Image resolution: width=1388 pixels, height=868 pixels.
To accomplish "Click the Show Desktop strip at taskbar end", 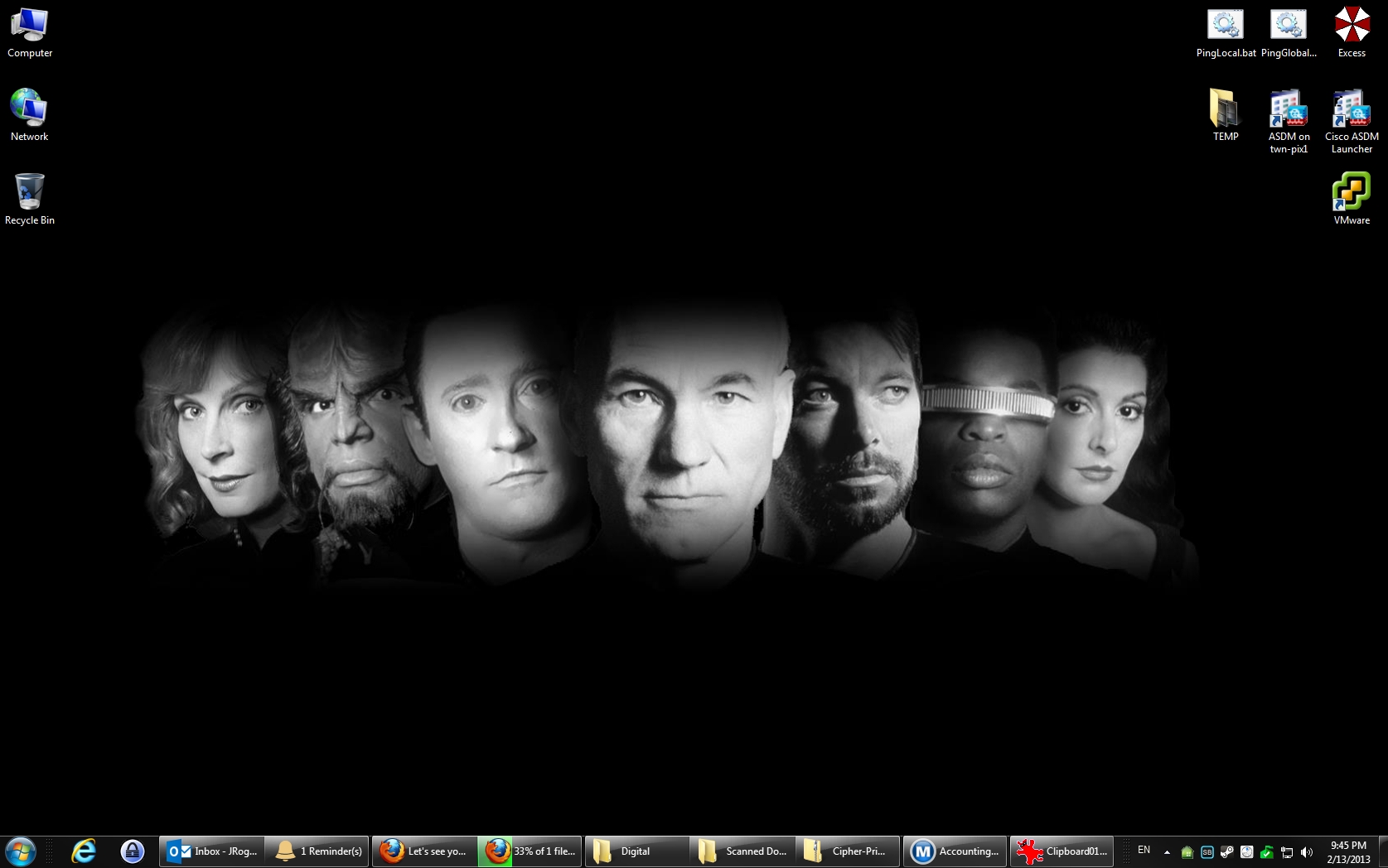I will coord(1383,851).
